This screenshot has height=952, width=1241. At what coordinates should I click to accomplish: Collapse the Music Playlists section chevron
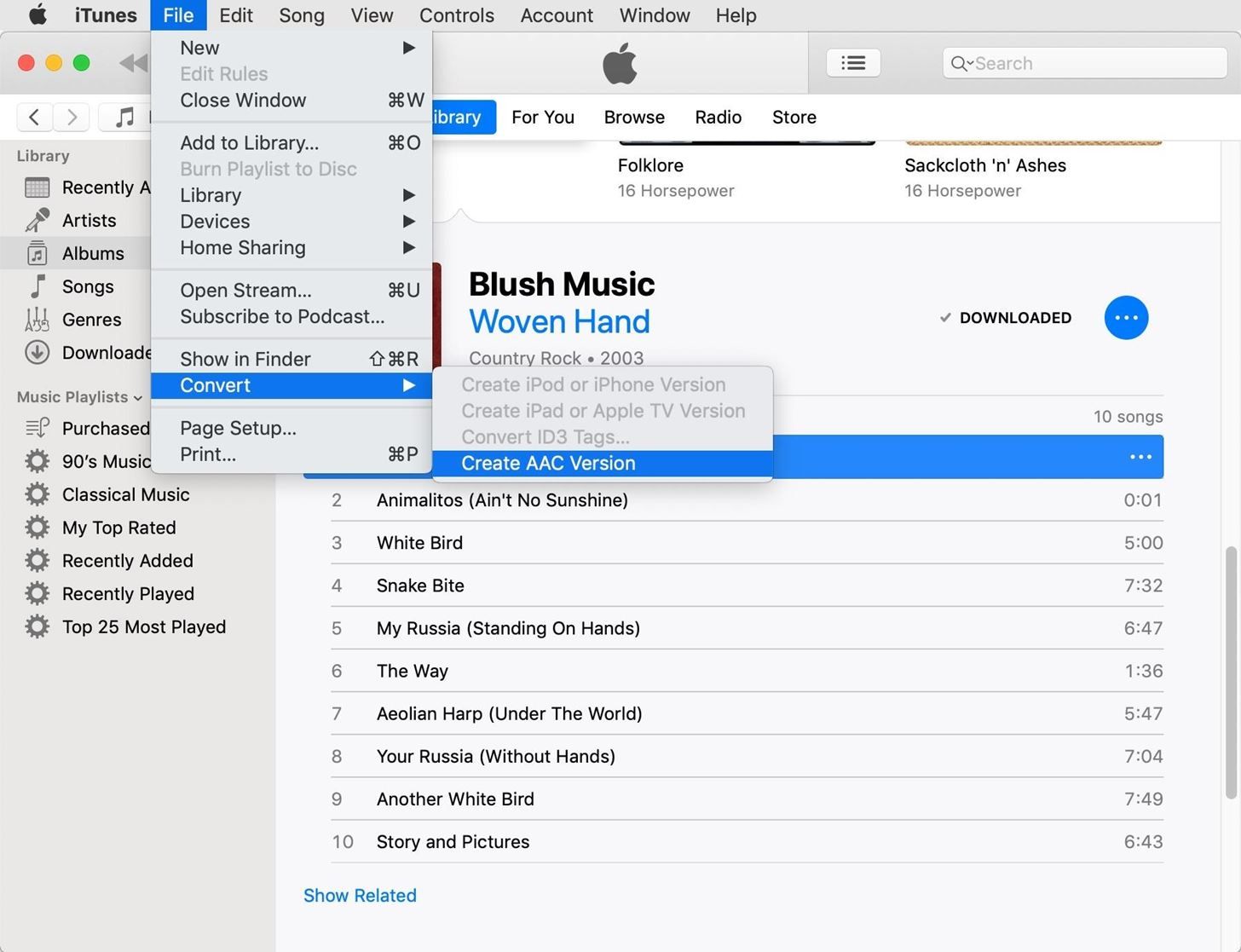click(x=136, y=397)
